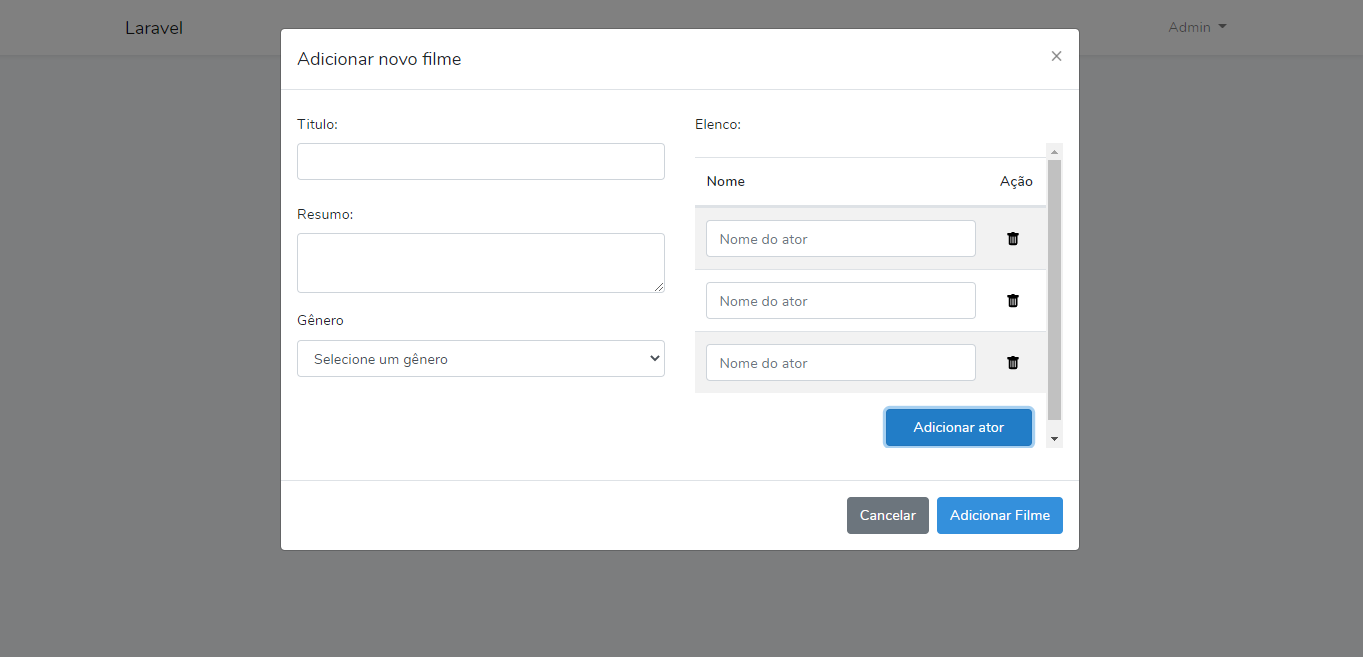Delete the first actor row
The width and height of the screenshot is (1363, 657).
[x=1013, y=238]
